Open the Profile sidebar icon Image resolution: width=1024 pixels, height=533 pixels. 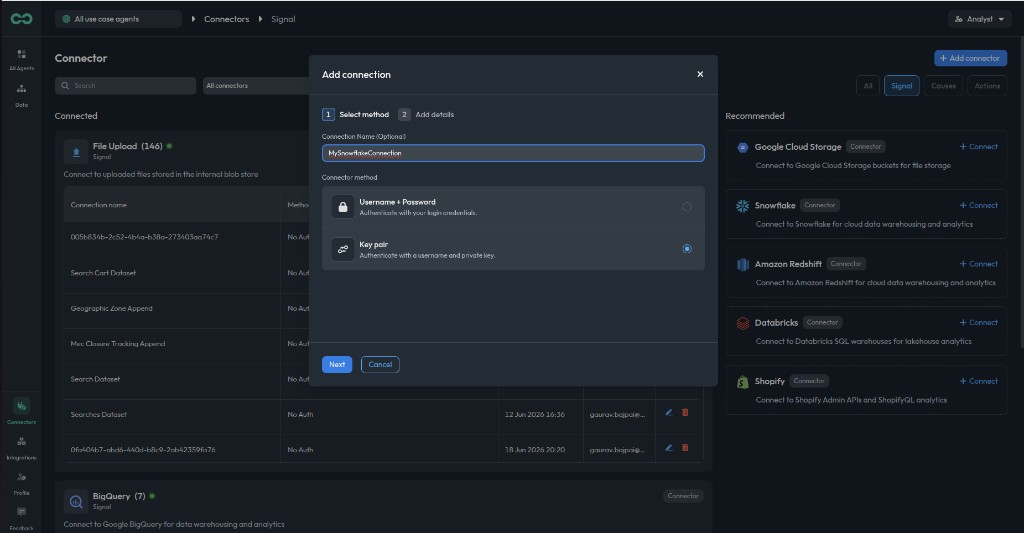tap(22, 483)
